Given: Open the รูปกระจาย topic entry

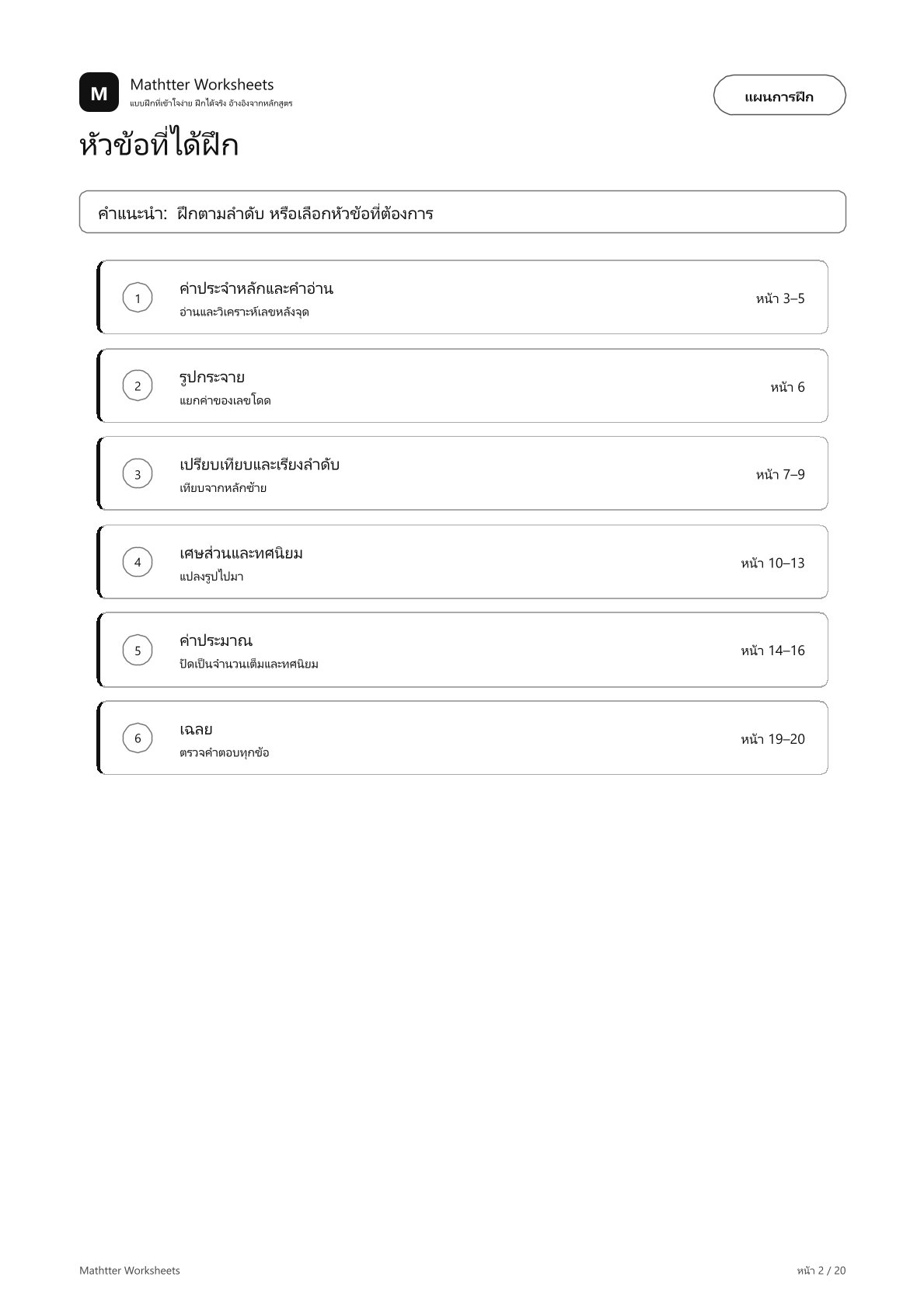Looking at the screenshot, I should tap(462, 385).
